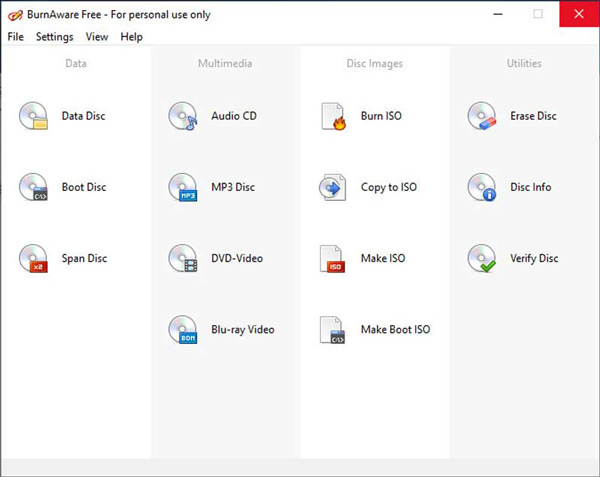Launch Boot Disc via its disc icon
The height and width of the screenshot is (477, 600).
point(33,187)
